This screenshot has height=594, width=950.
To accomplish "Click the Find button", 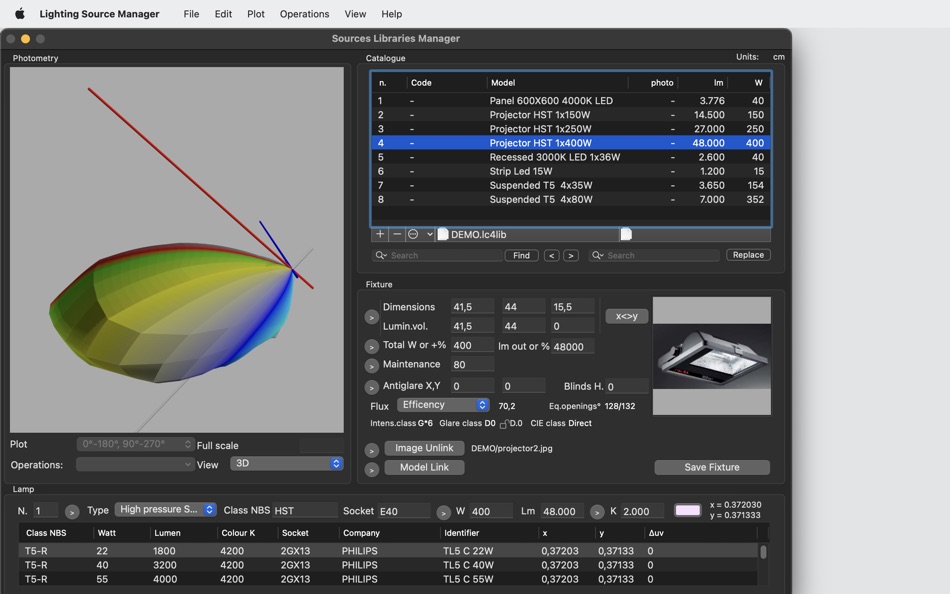I will coord(521,255).
